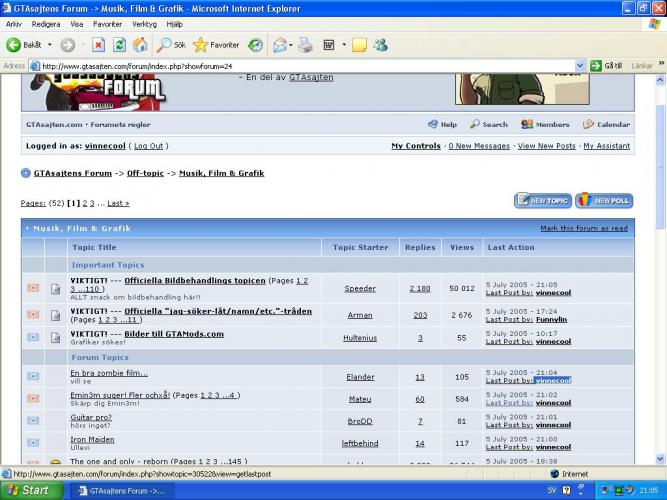Expand the Länkar toolbar chevron
This screenshot has height=500, width=667.
tap(661, 64)
